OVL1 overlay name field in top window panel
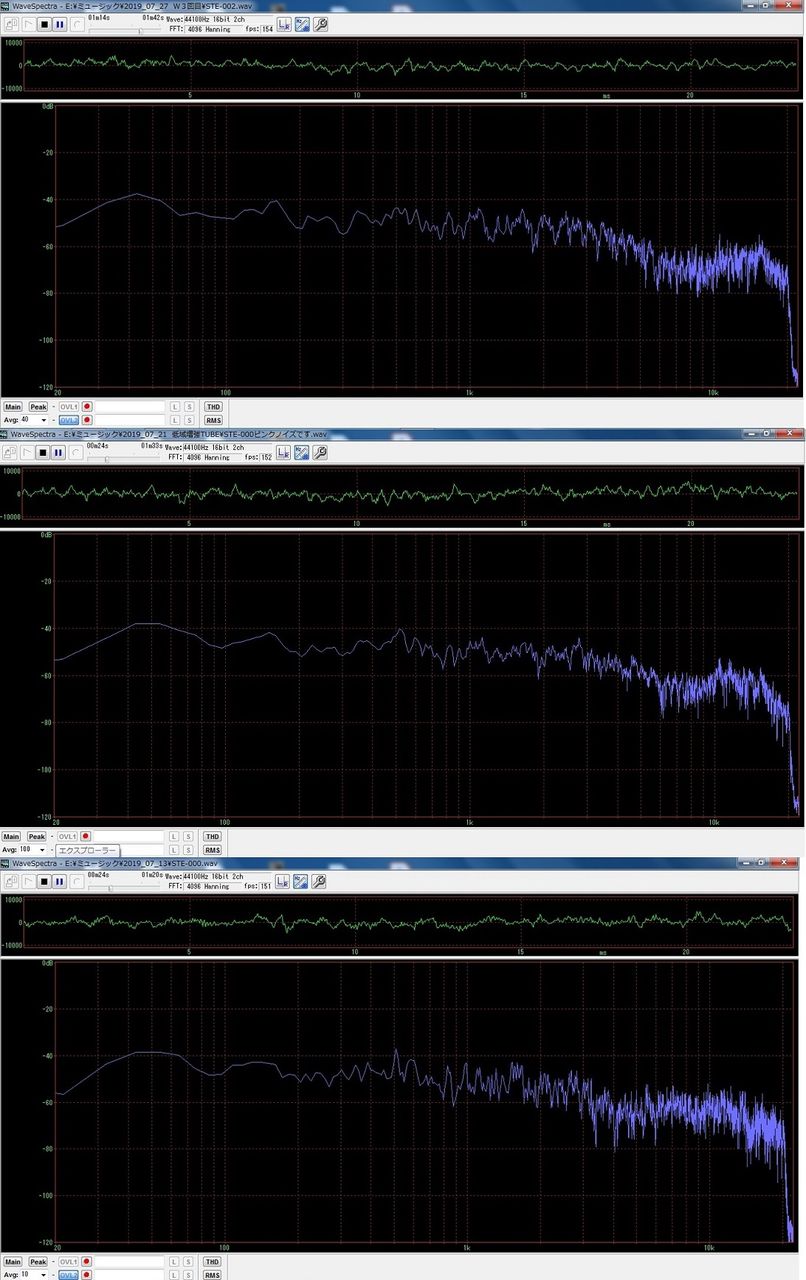 [130, 407]
